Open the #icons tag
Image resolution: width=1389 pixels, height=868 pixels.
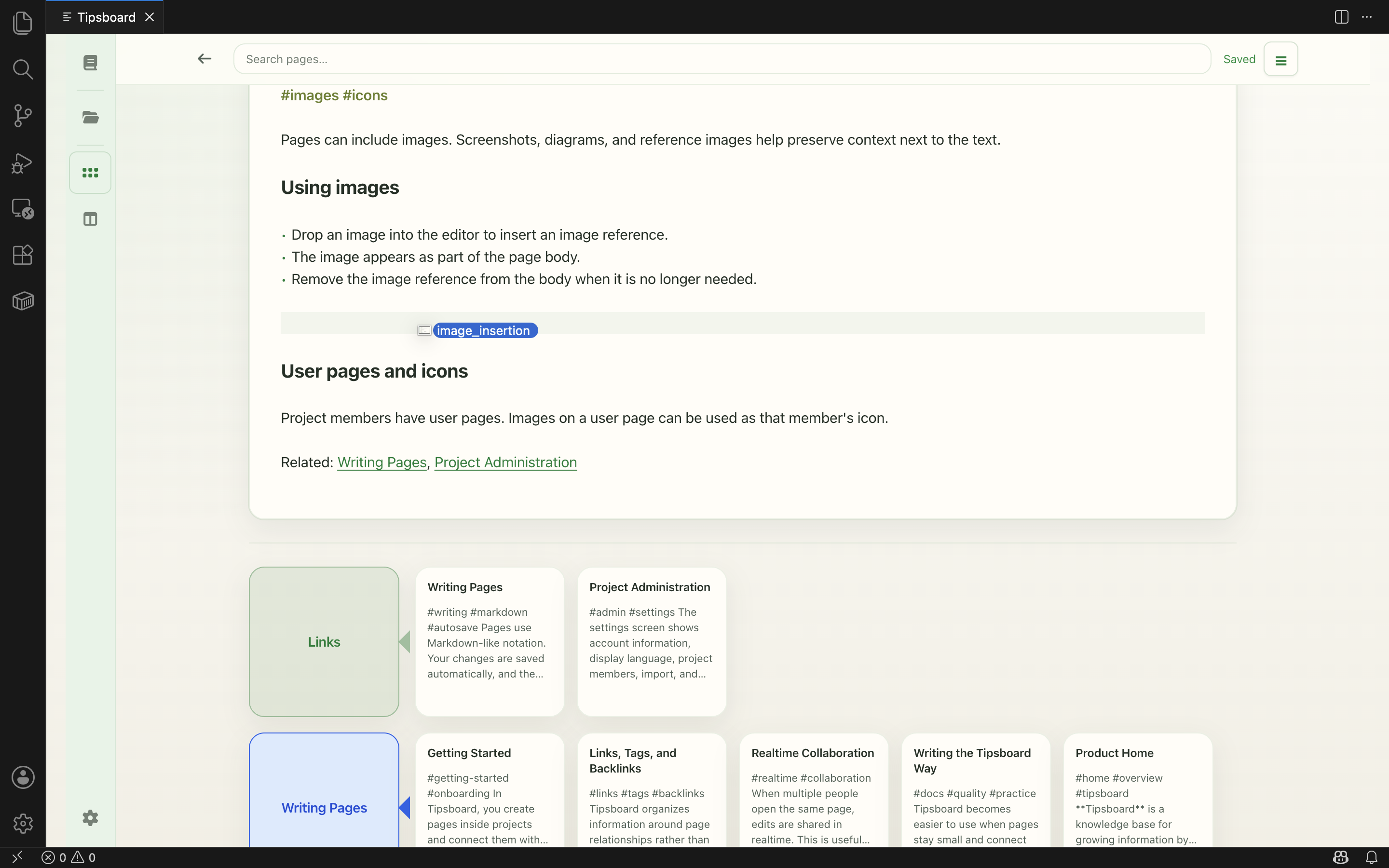tap(365, 95)
